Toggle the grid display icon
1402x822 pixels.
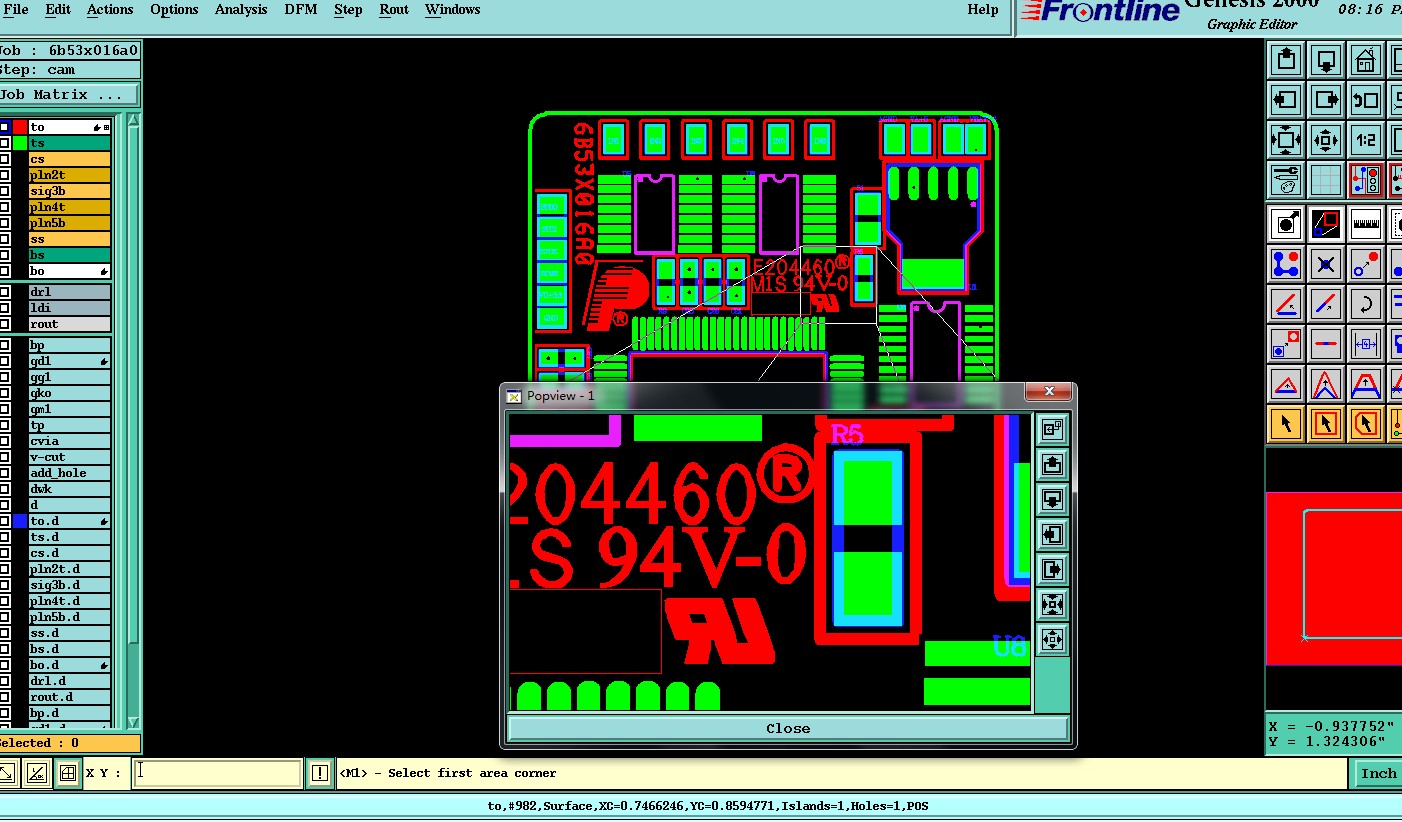pyautogui.click(x=1325, y=180)
